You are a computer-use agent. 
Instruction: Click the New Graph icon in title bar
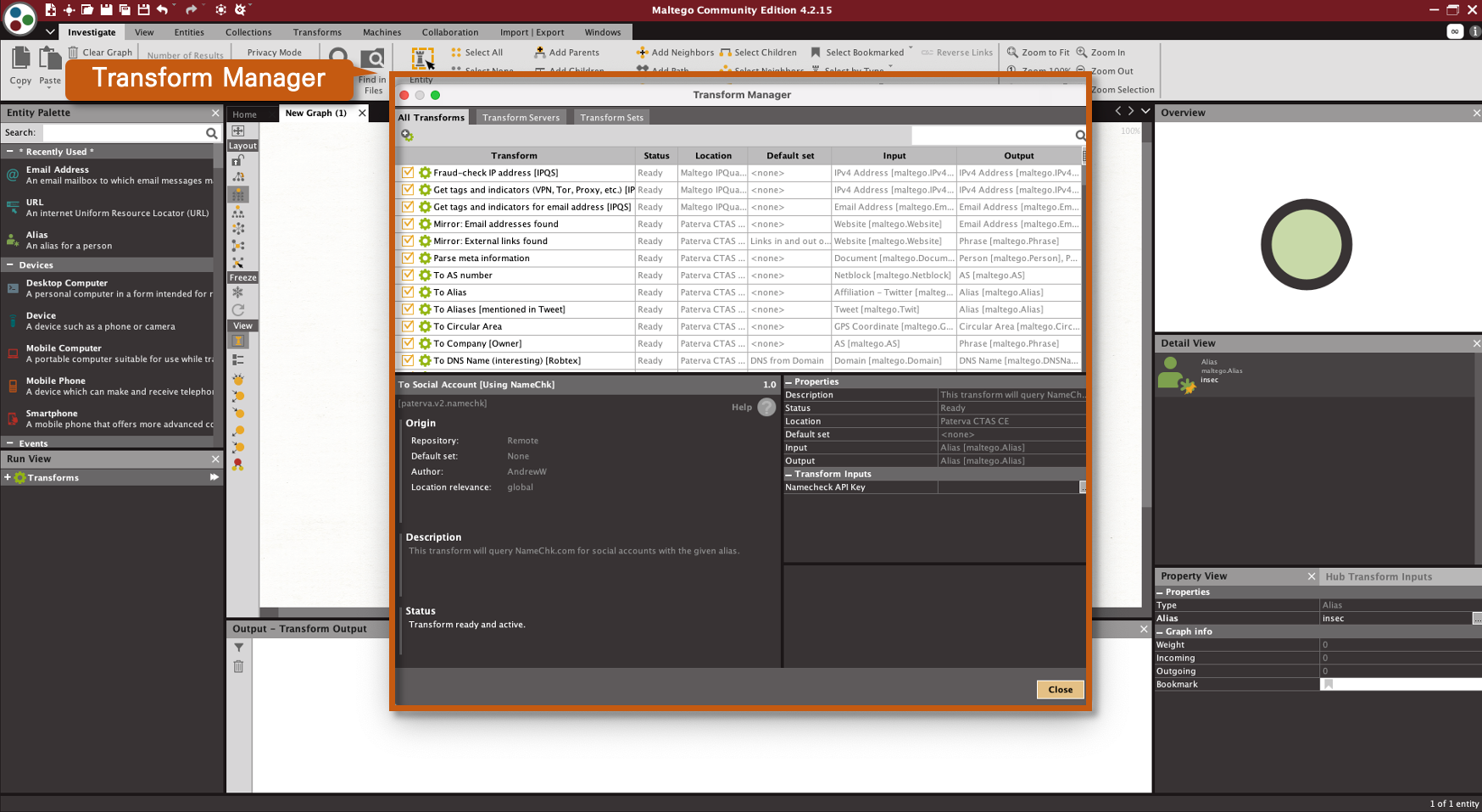51,9
